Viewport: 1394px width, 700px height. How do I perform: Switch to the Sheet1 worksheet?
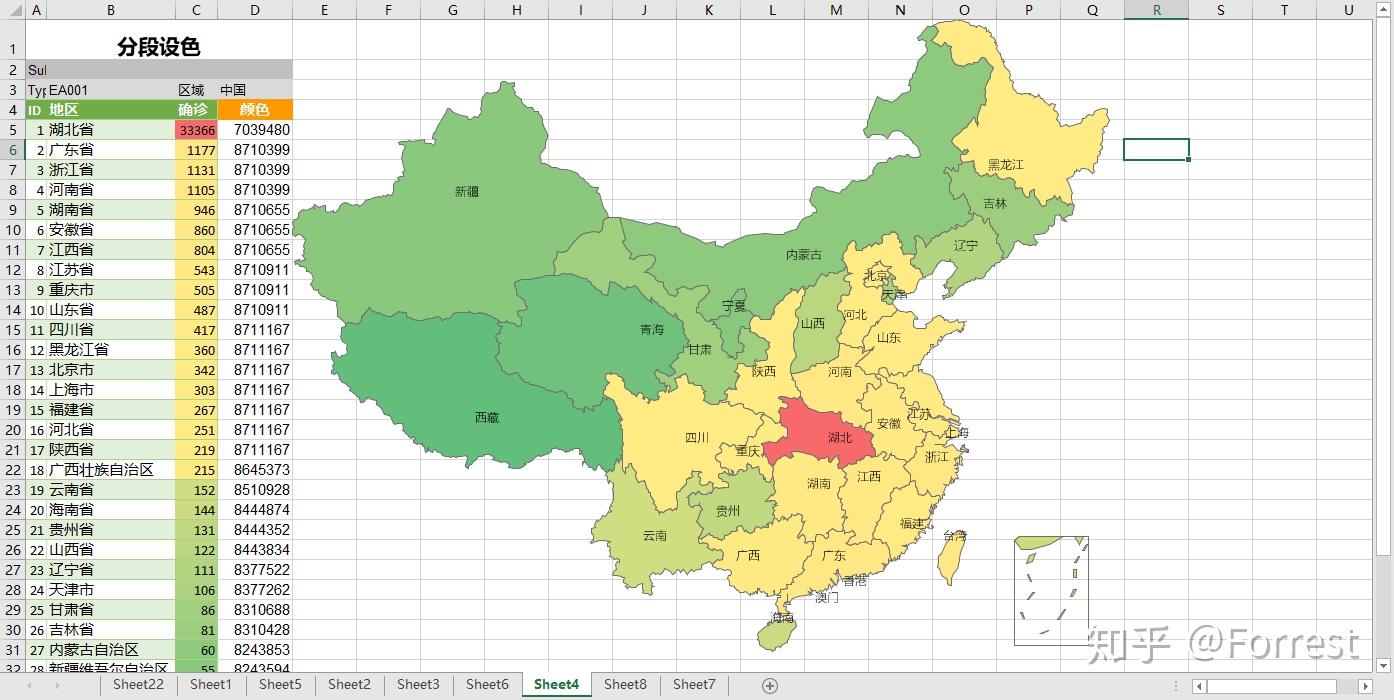point(210,685)
